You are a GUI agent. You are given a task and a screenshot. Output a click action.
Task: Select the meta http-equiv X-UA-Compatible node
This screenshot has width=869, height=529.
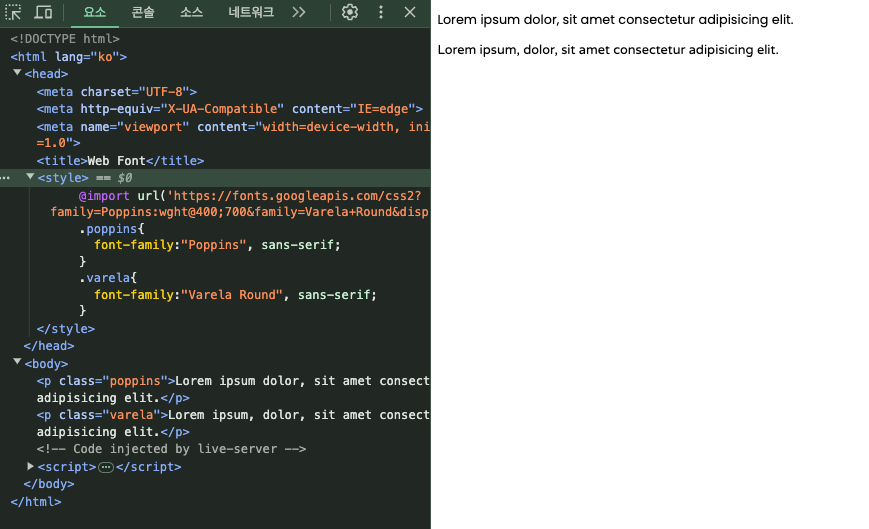tap(229, 109)
